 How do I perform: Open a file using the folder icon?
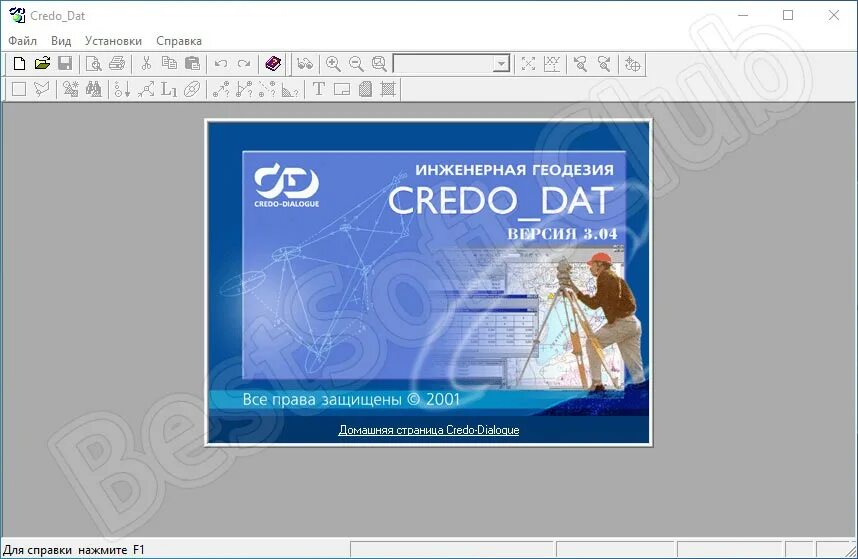point(42,64)
